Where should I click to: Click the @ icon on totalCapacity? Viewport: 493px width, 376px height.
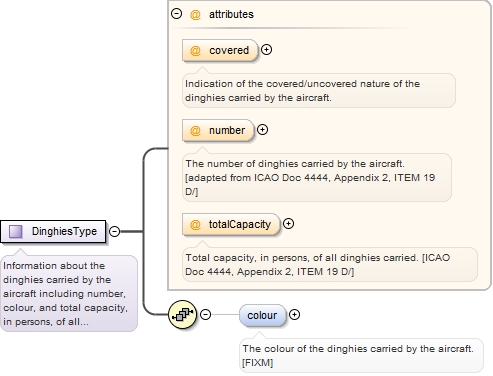pos(195,224)
